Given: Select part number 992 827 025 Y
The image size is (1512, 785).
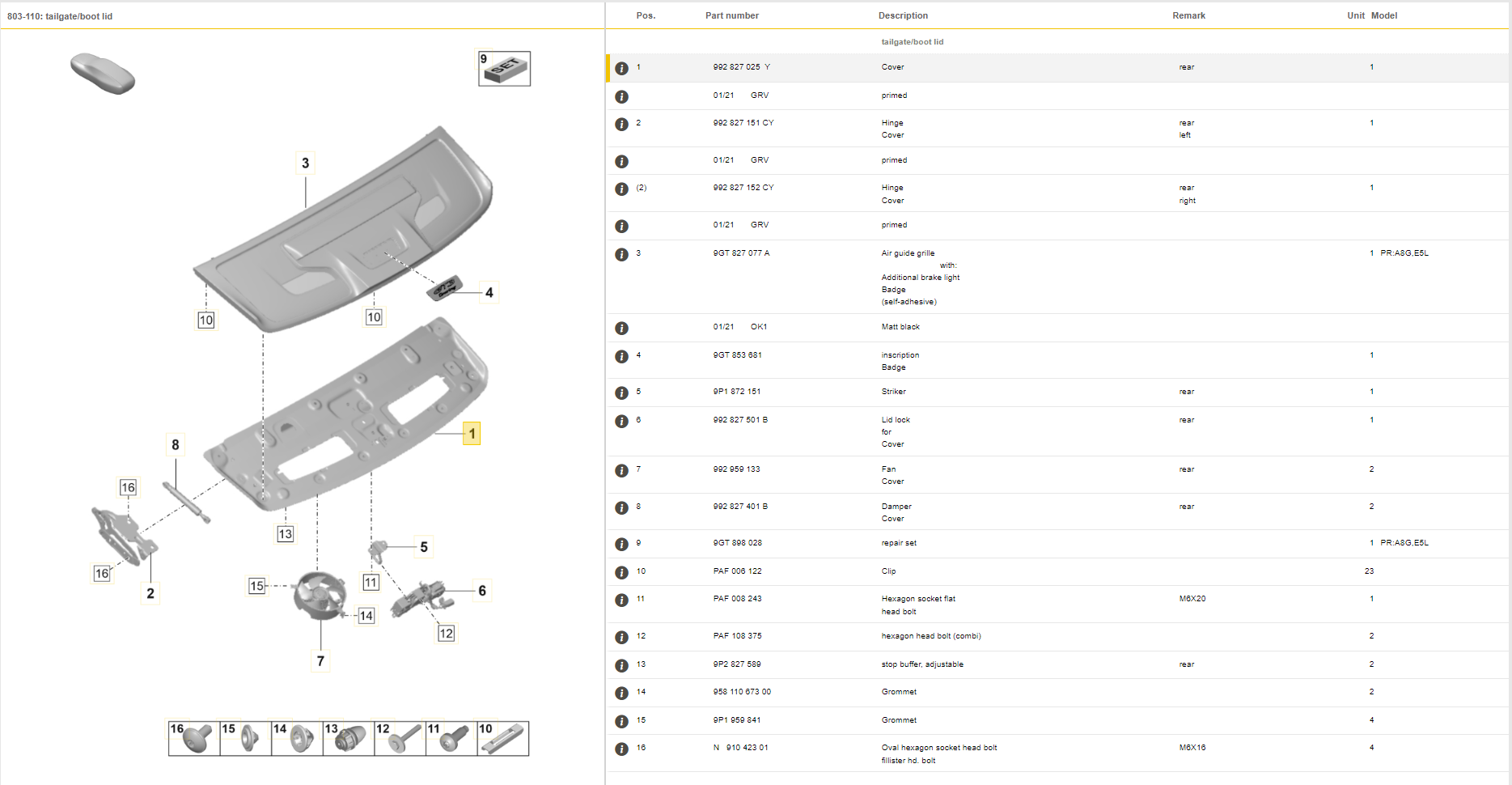Looking at the screenshot, I should [x=741, y=67].
